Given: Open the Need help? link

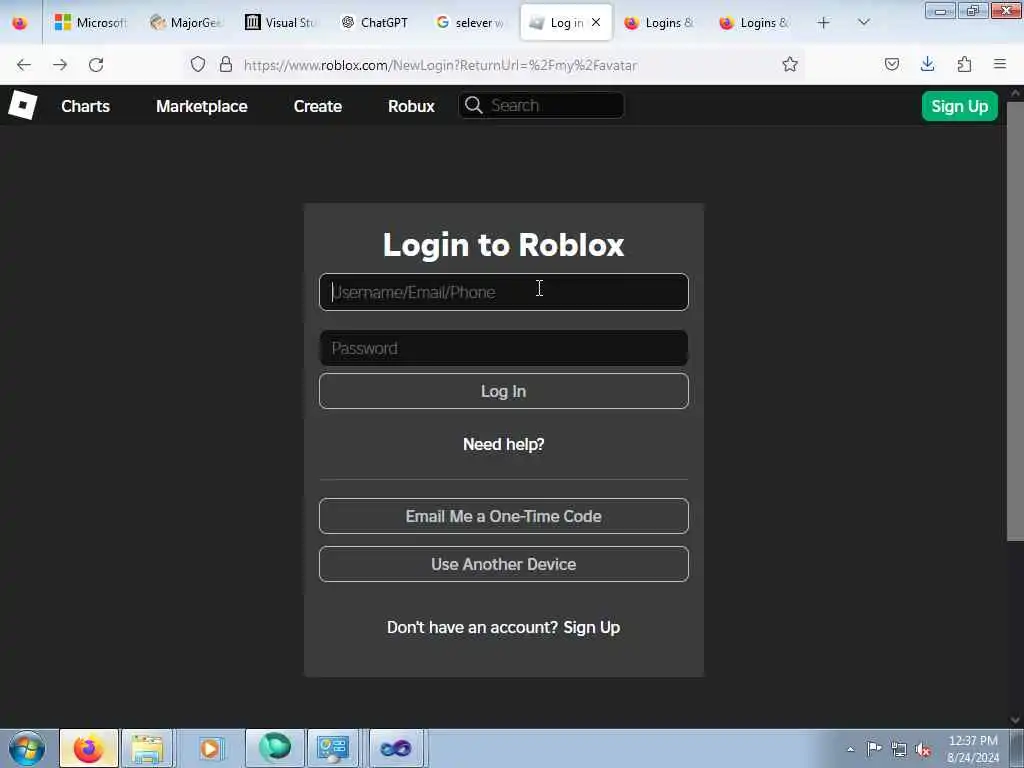Looking at the screenshot, I should click(504, 444).
